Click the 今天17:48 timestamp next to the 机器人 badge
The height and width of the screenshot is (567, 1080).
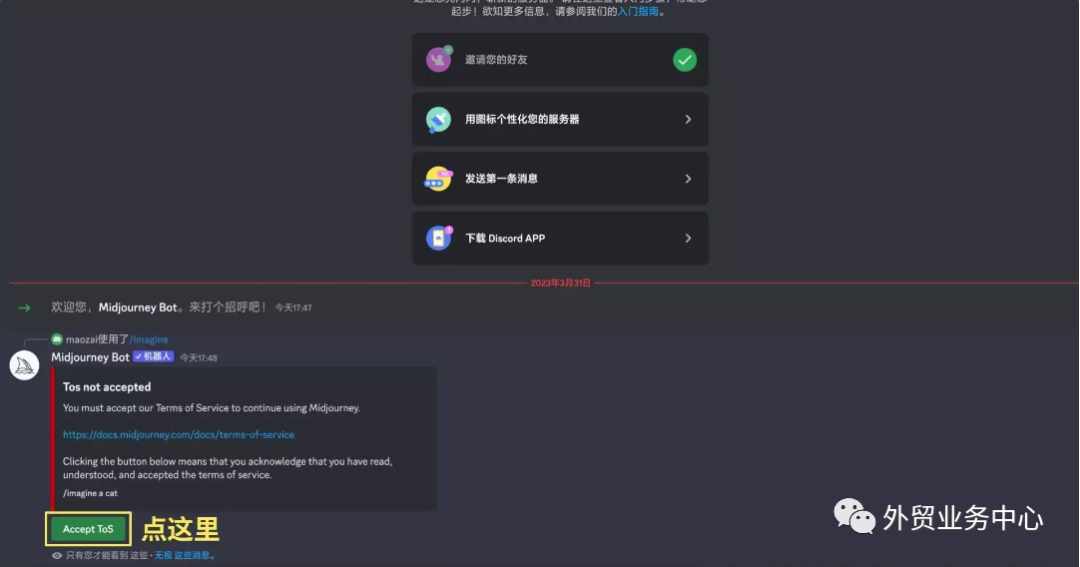pos(198,358)
